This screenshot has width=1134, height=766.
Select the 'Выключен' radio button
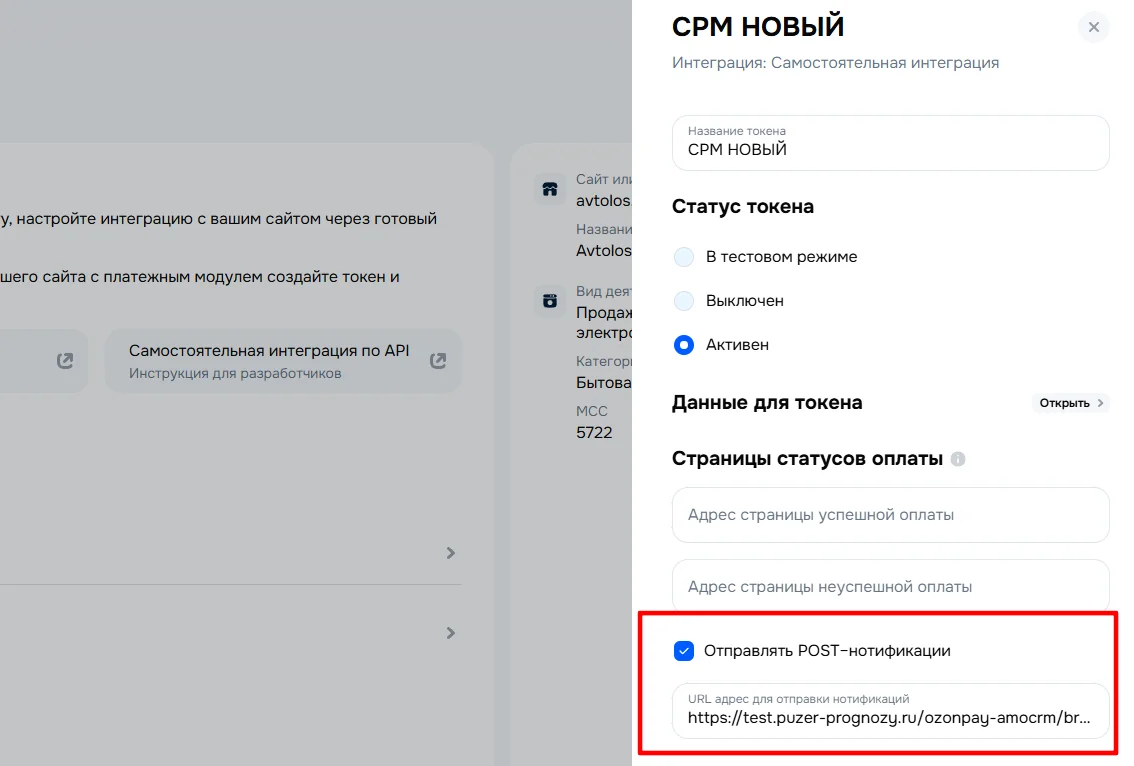[x=683, y=301]
